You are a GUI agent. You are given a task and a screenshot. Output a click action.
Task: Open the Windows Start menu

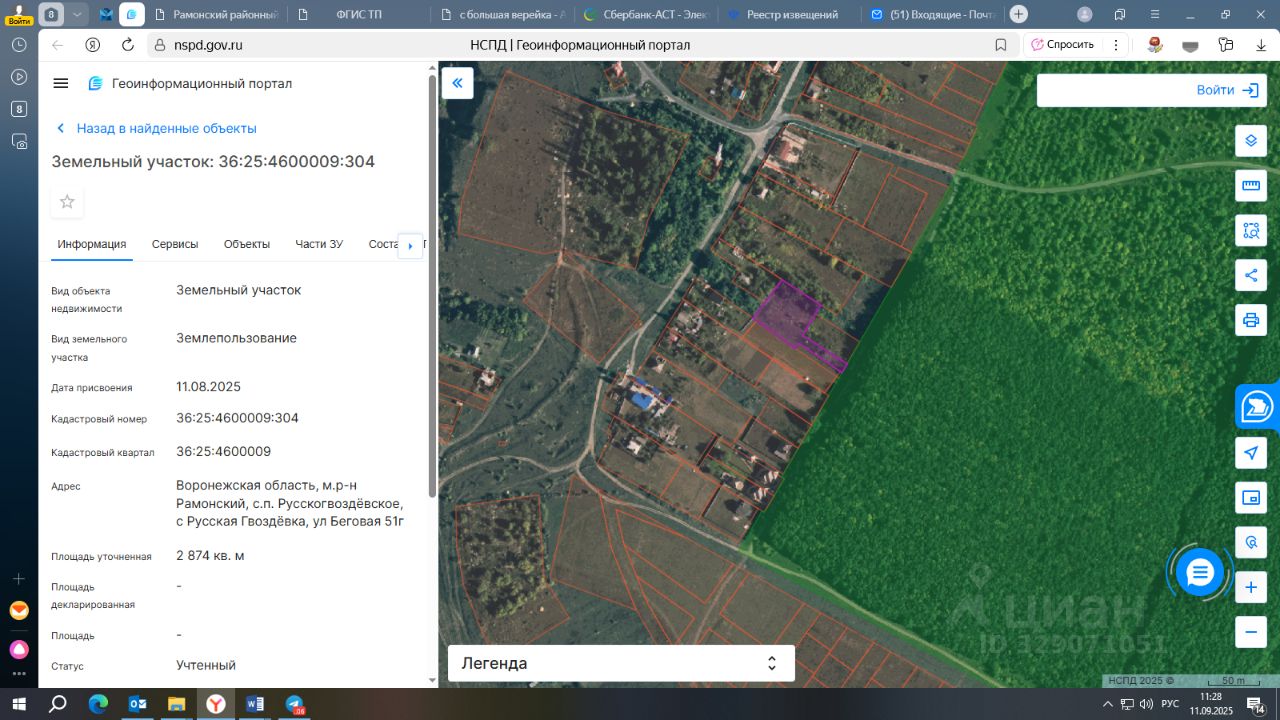point(19,704)
